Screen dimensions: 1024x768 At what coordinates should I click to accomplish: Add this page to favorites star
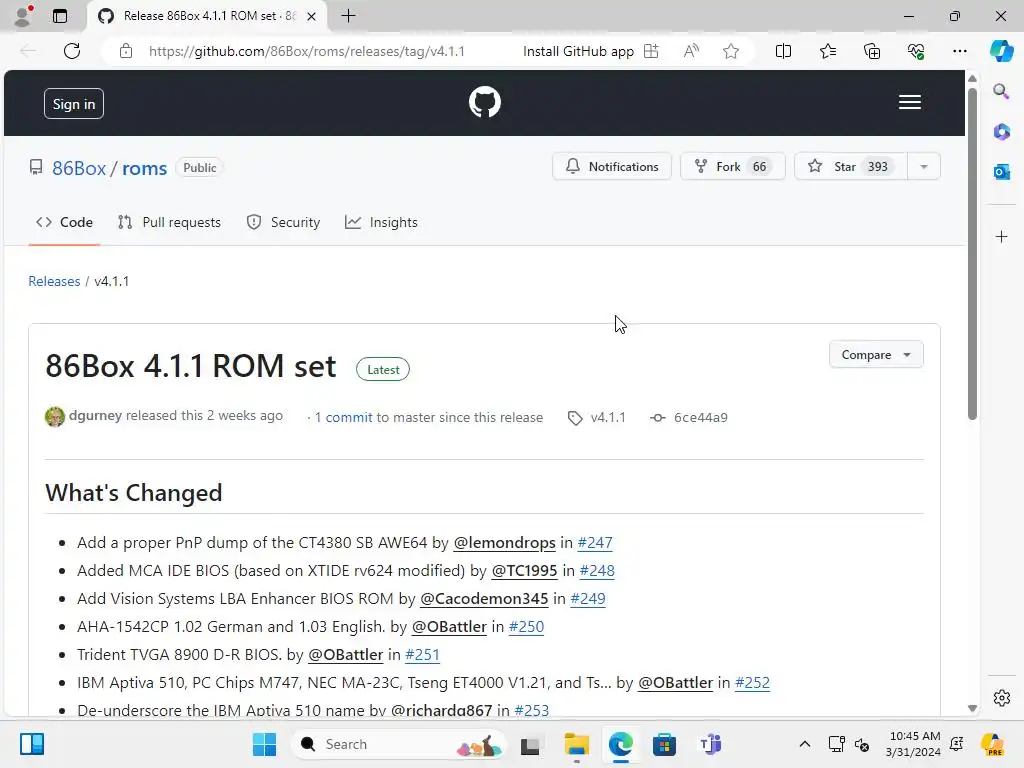coord(731,51)
